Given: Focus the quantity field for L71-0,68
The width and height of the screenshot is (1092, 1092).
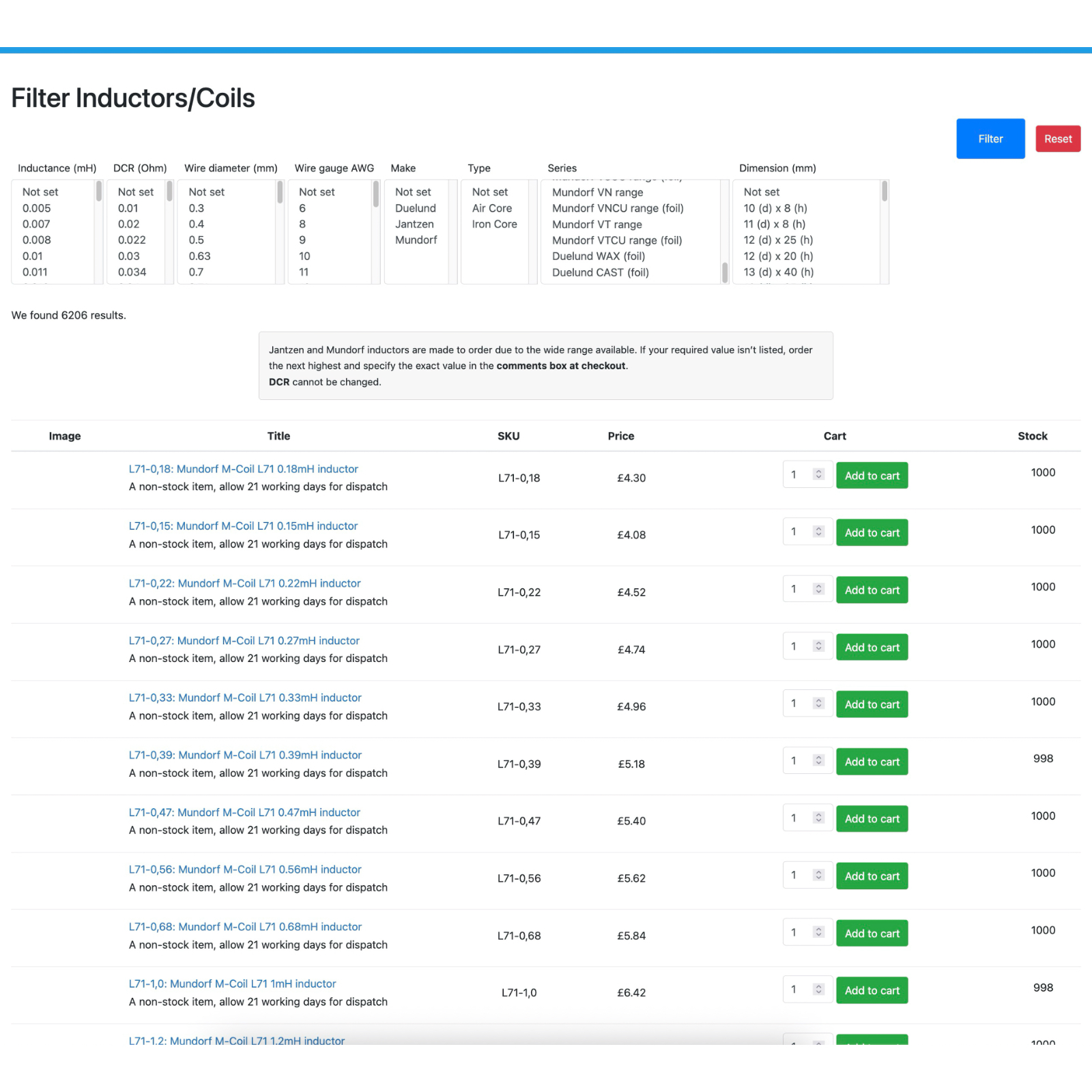Looking at the screenshot, I should coord(807,932).
